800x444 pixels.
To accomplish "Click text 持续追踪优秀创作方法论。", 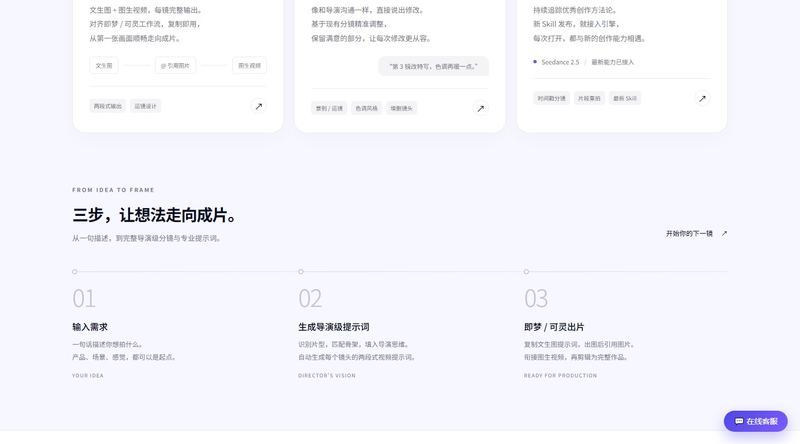I will pos(576,10).
